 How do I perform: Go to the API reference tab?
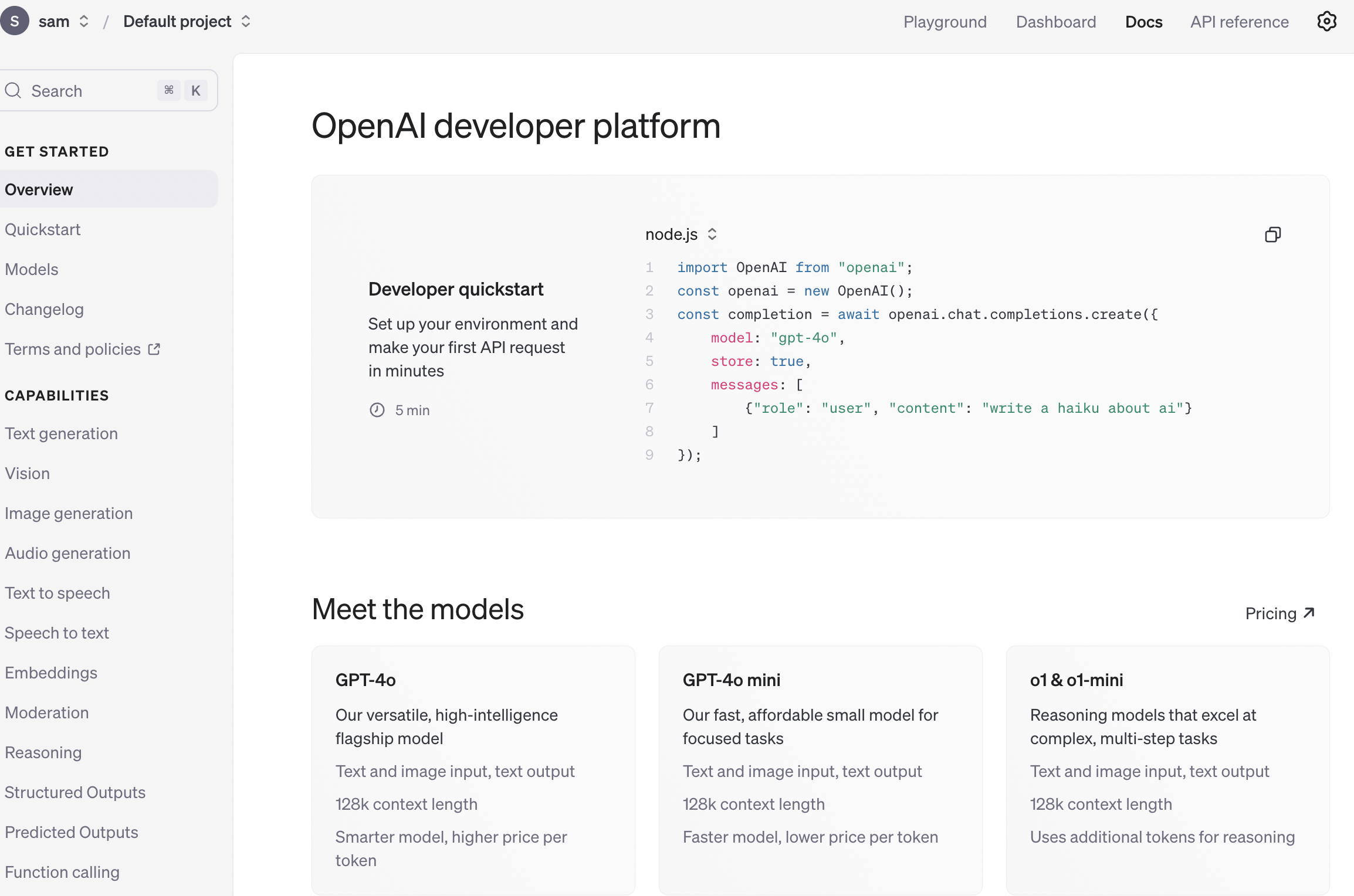(x=1239, y=22)
